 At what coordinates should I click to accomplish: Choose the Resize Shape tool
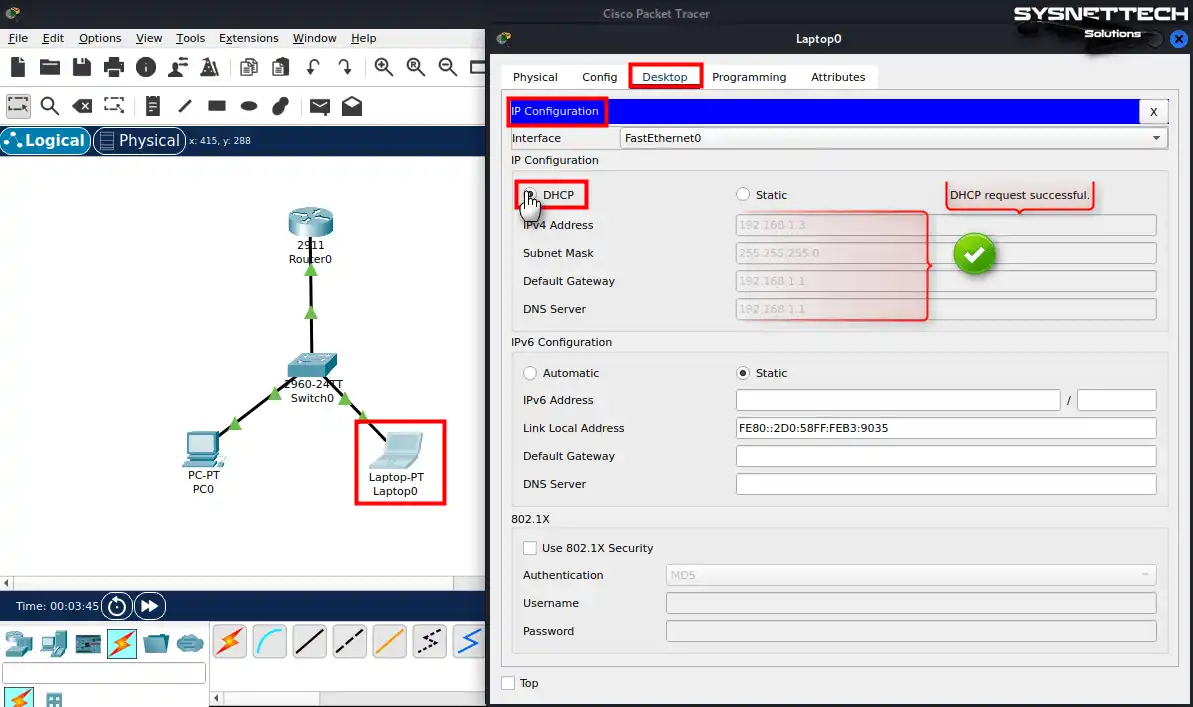point(114,106)
